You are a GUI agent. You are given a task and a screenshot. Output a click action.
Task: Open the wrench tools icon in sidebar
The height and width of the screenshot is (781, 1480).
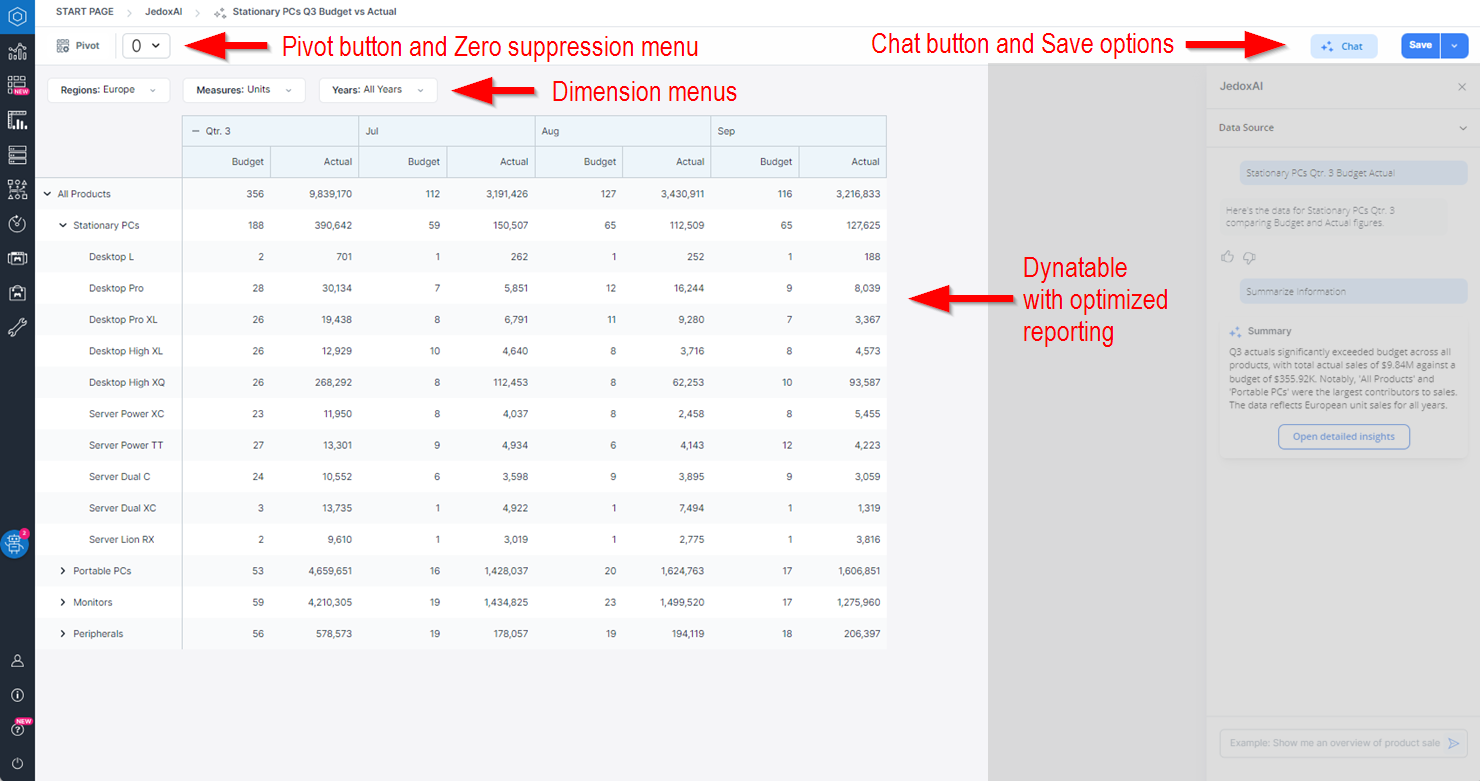(17, 326)
